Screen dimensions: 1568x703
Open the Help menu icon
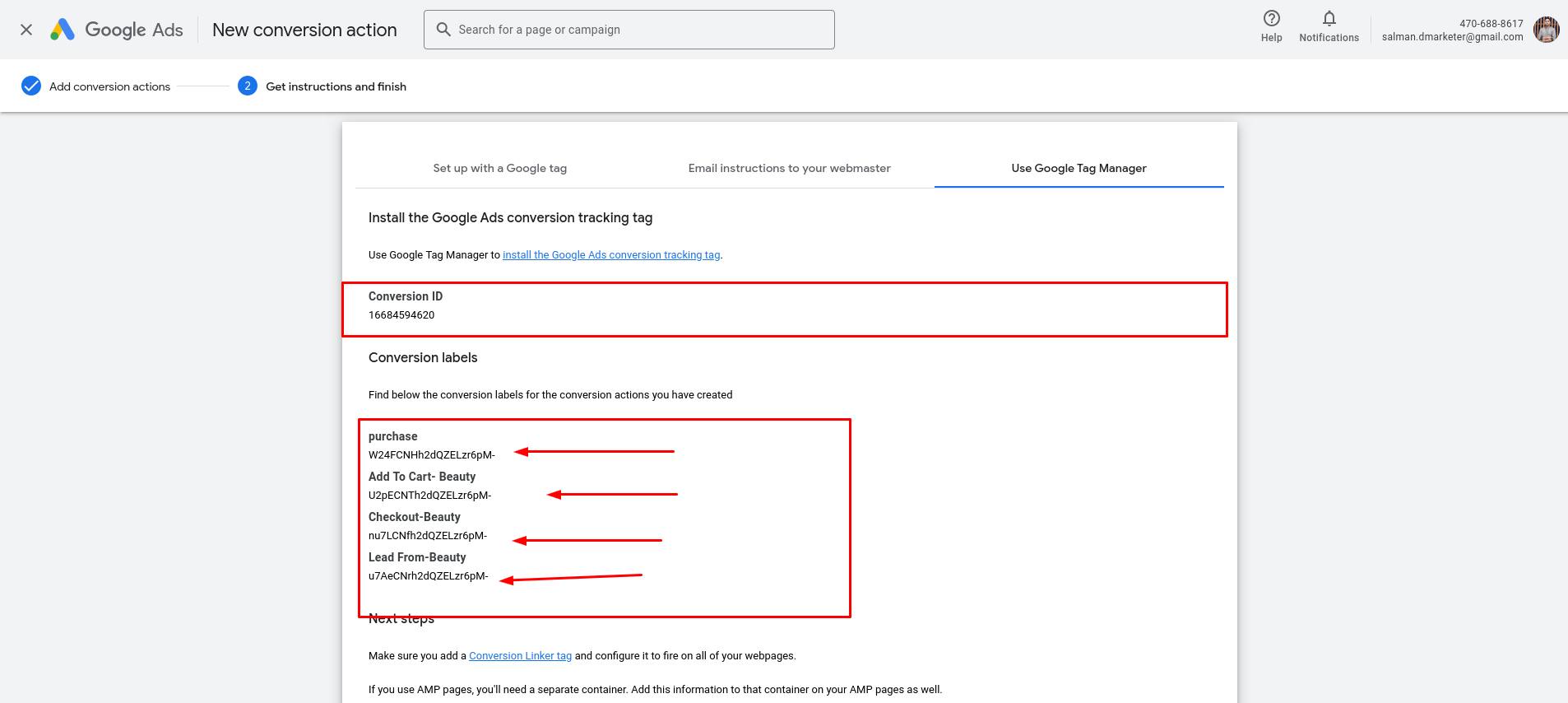[1271, 19]
